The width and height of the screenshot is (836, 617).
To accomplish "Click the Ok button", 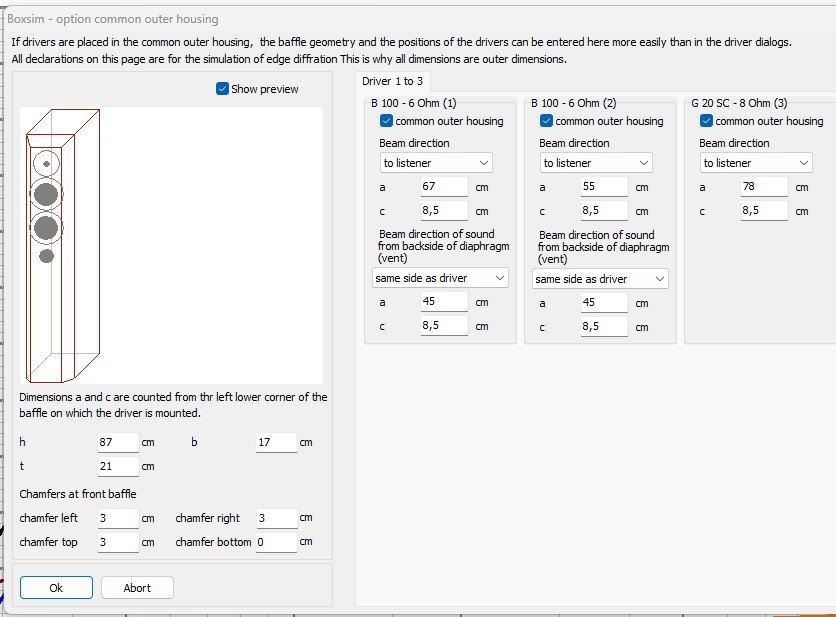I will pyautogui.click(x=57, y=588).
